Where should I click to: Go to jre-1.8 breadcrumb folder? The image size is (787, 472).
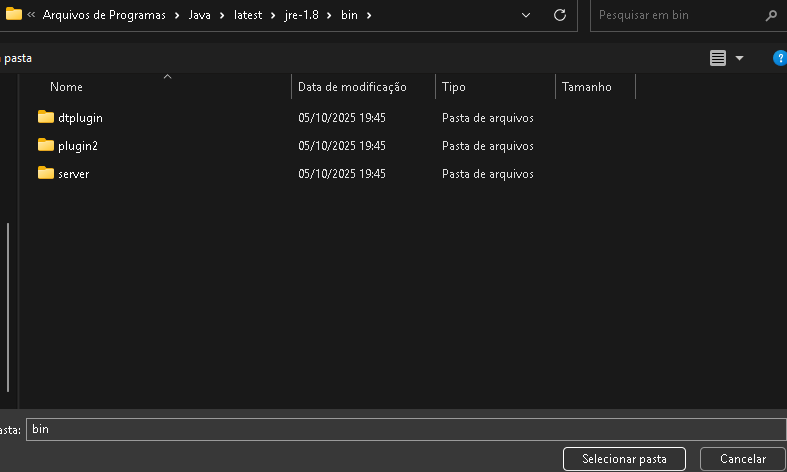pyautogui.click(x=302, y=15)
